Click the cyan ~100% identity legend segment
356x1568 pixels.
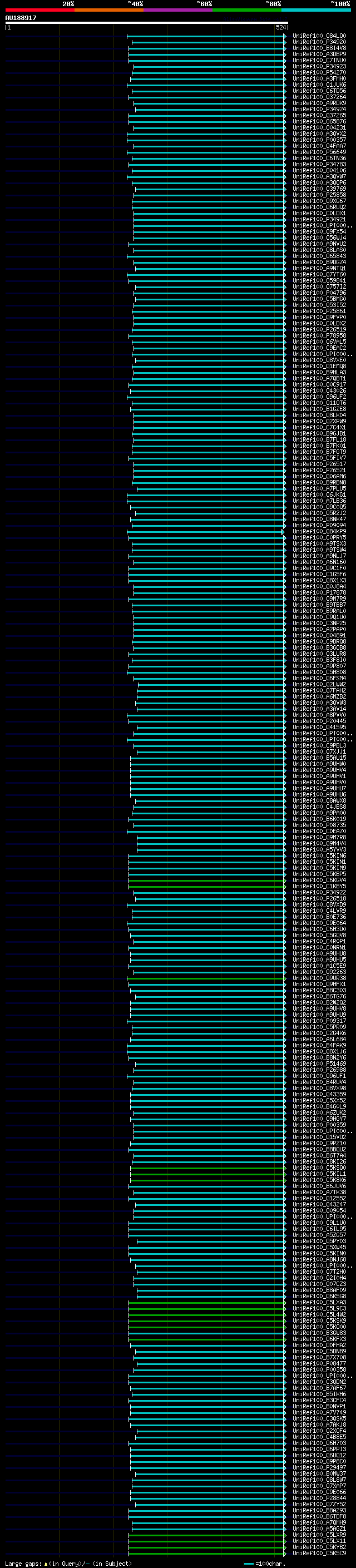pyautogui.click(x=316, y=10)
